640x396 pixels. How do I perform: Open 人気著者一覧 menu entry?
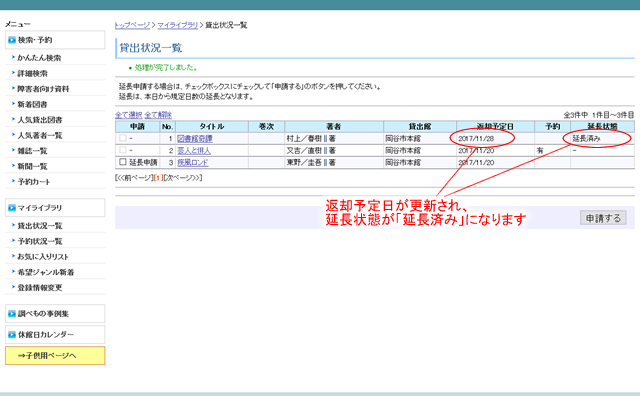40,135
